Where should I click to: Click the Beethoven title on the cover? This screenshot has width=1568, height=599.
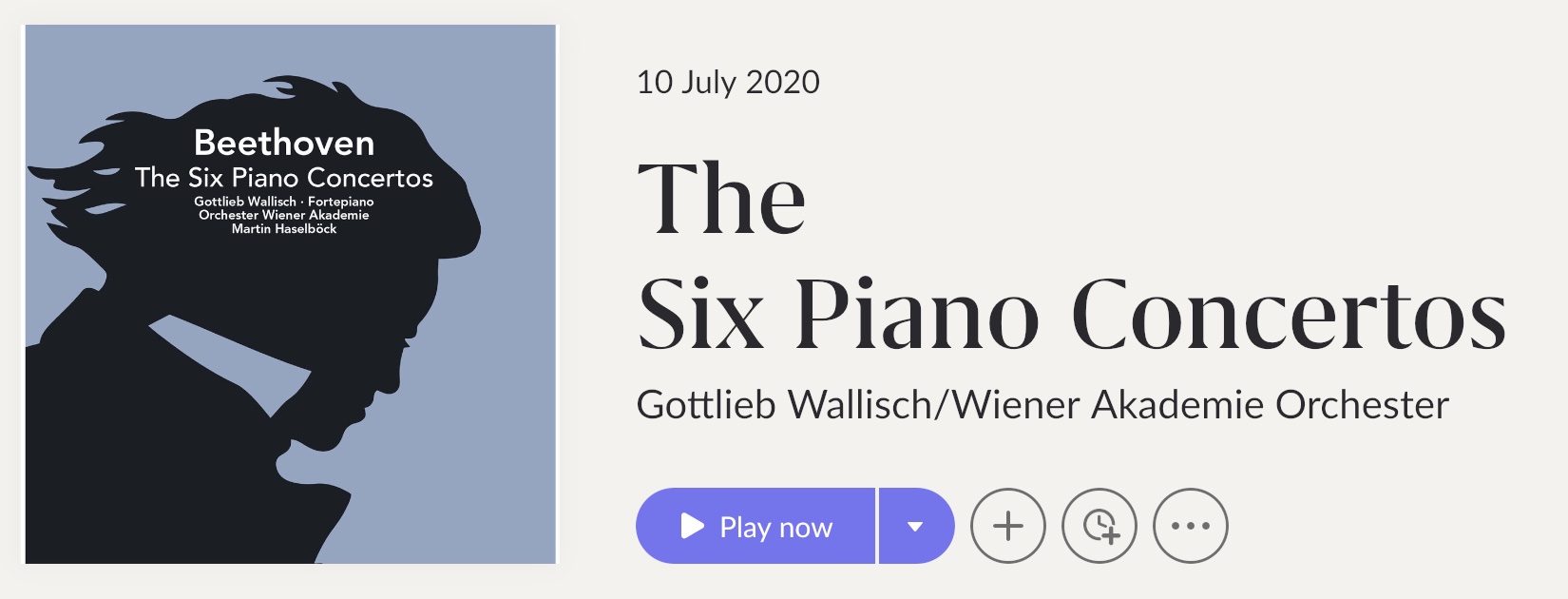[284, 143]
